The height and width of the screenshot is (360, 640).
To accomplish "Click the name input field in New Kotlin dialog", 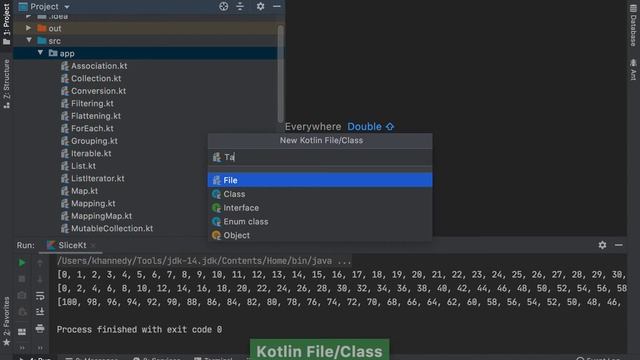I will coord(320,157).
